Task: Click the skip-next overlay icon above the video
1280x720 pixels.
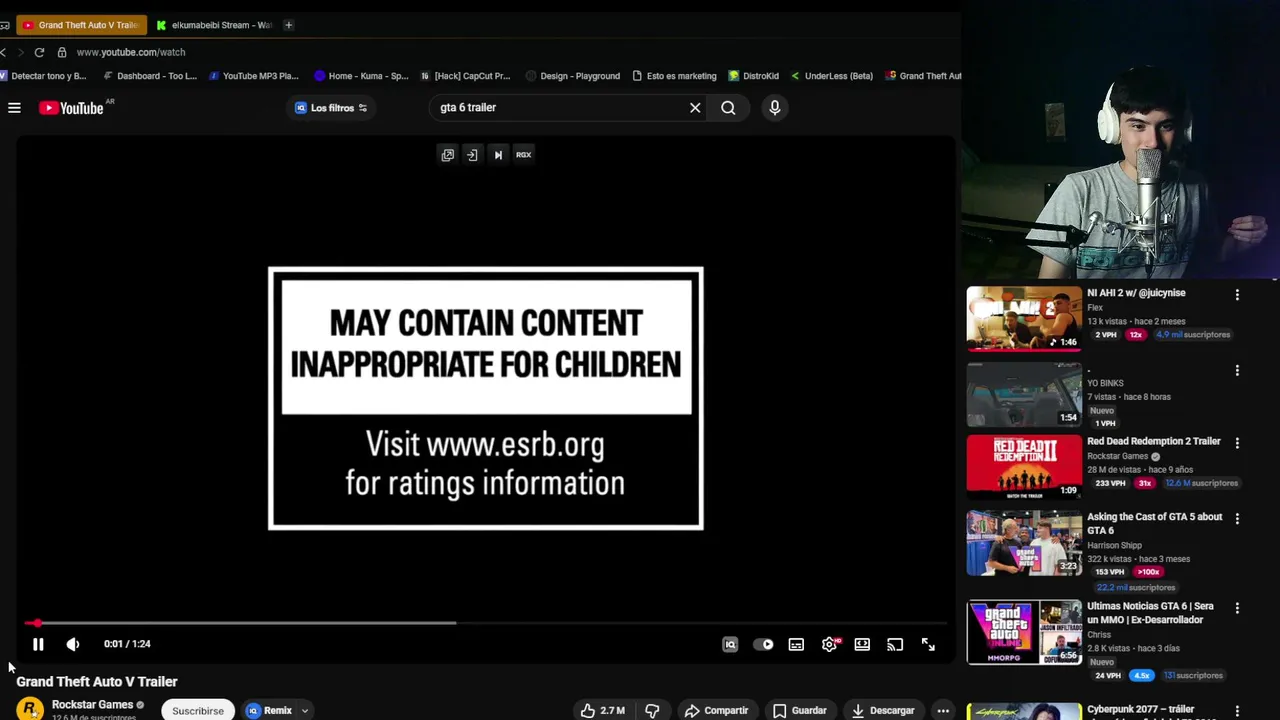Action: (498, 155)
